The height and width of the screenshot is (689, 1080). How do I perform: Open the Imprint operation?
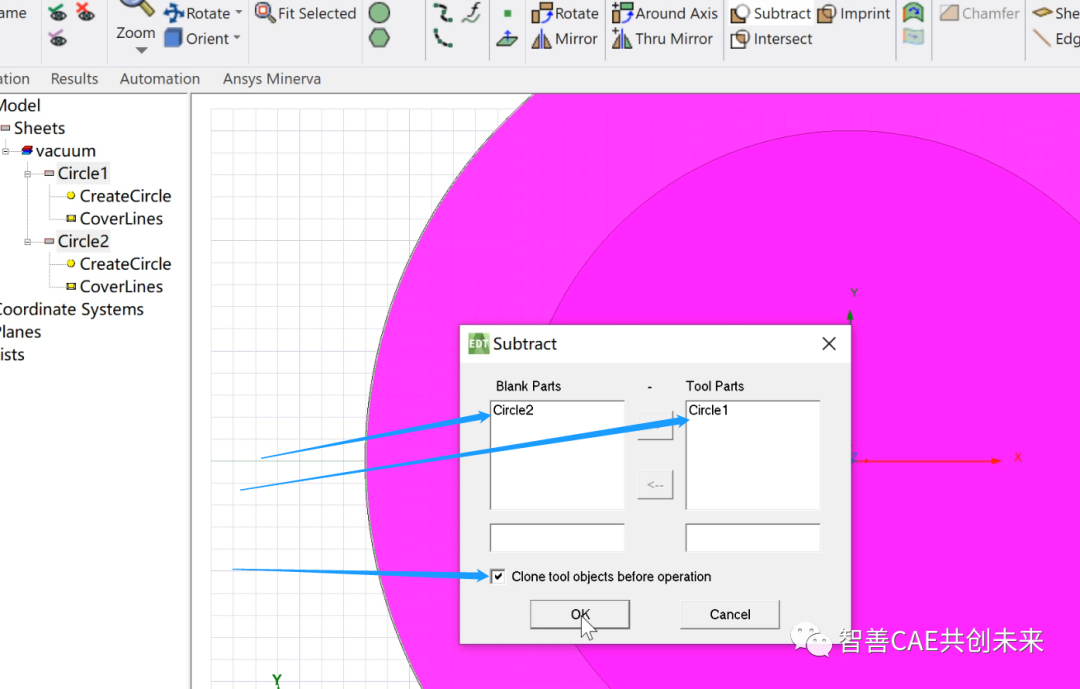(x=854, y=13)
